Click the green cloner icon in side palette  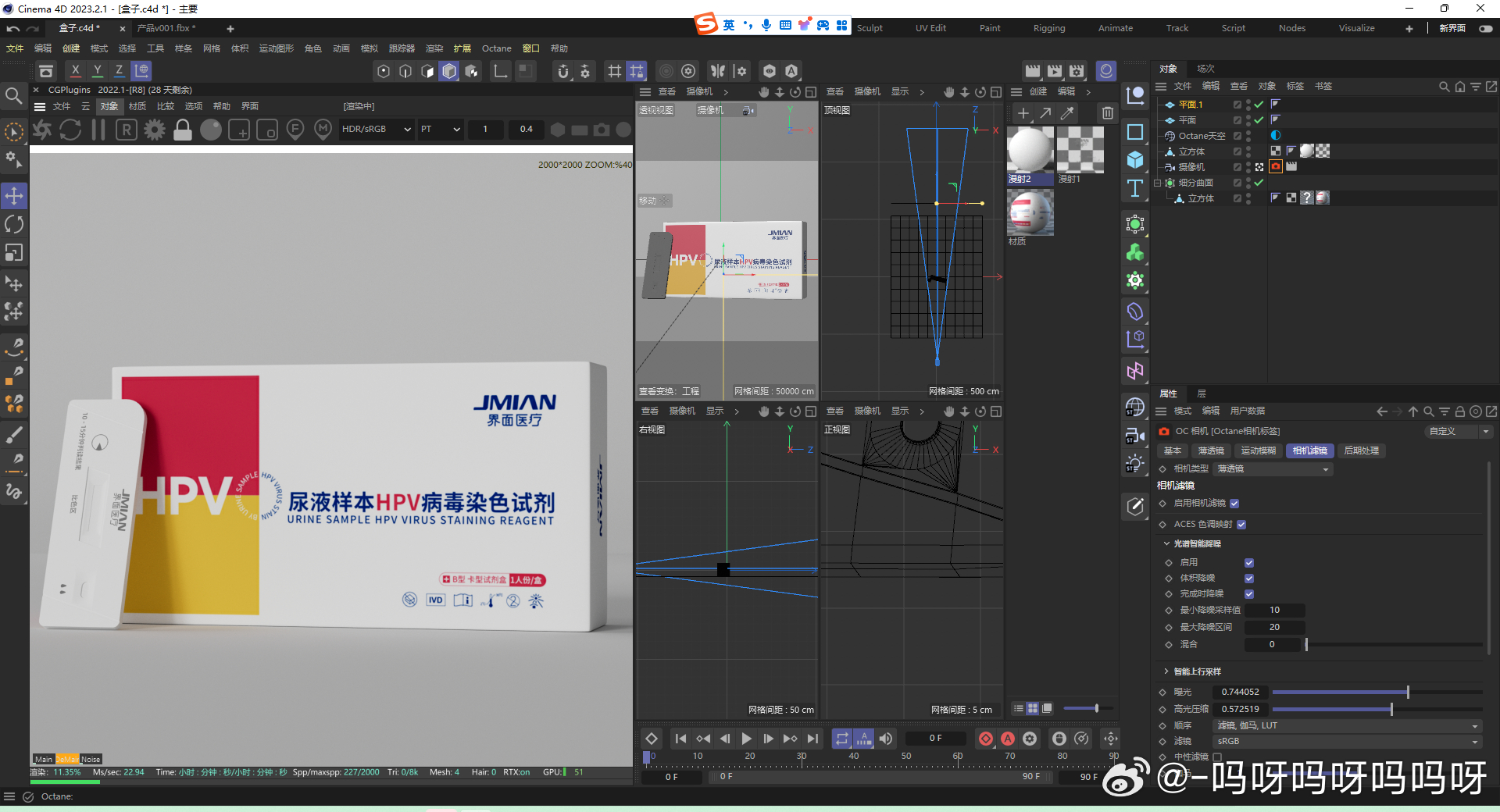coord(1135,252)
